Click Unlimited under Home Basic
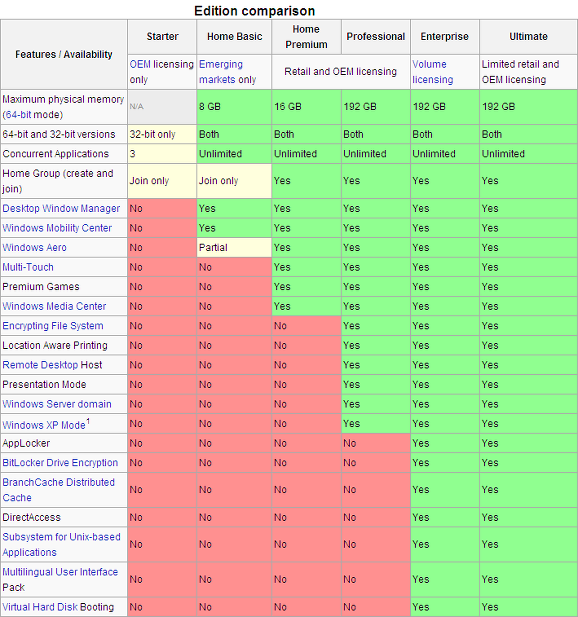 click(x=234, y=154)
